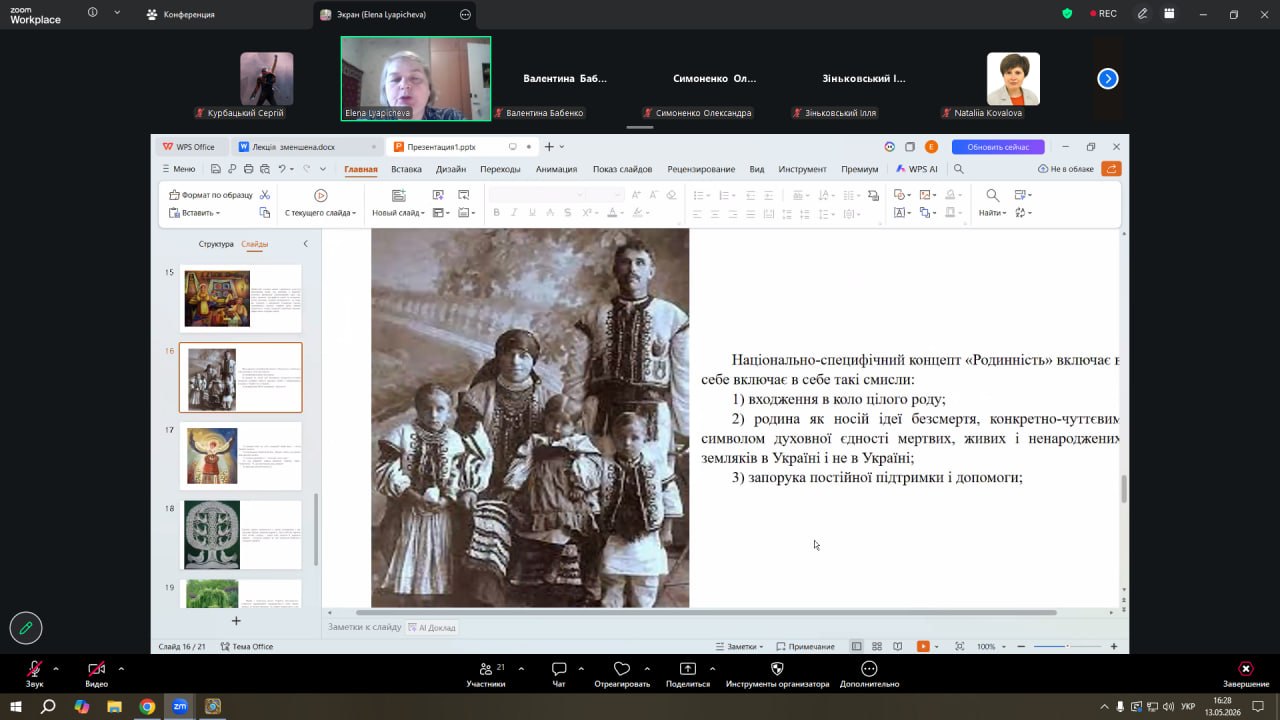1280x720 pixels.
Task: Open Chrome from Windows taskbar
Action: pyautogui.click(x=147, y=706)
